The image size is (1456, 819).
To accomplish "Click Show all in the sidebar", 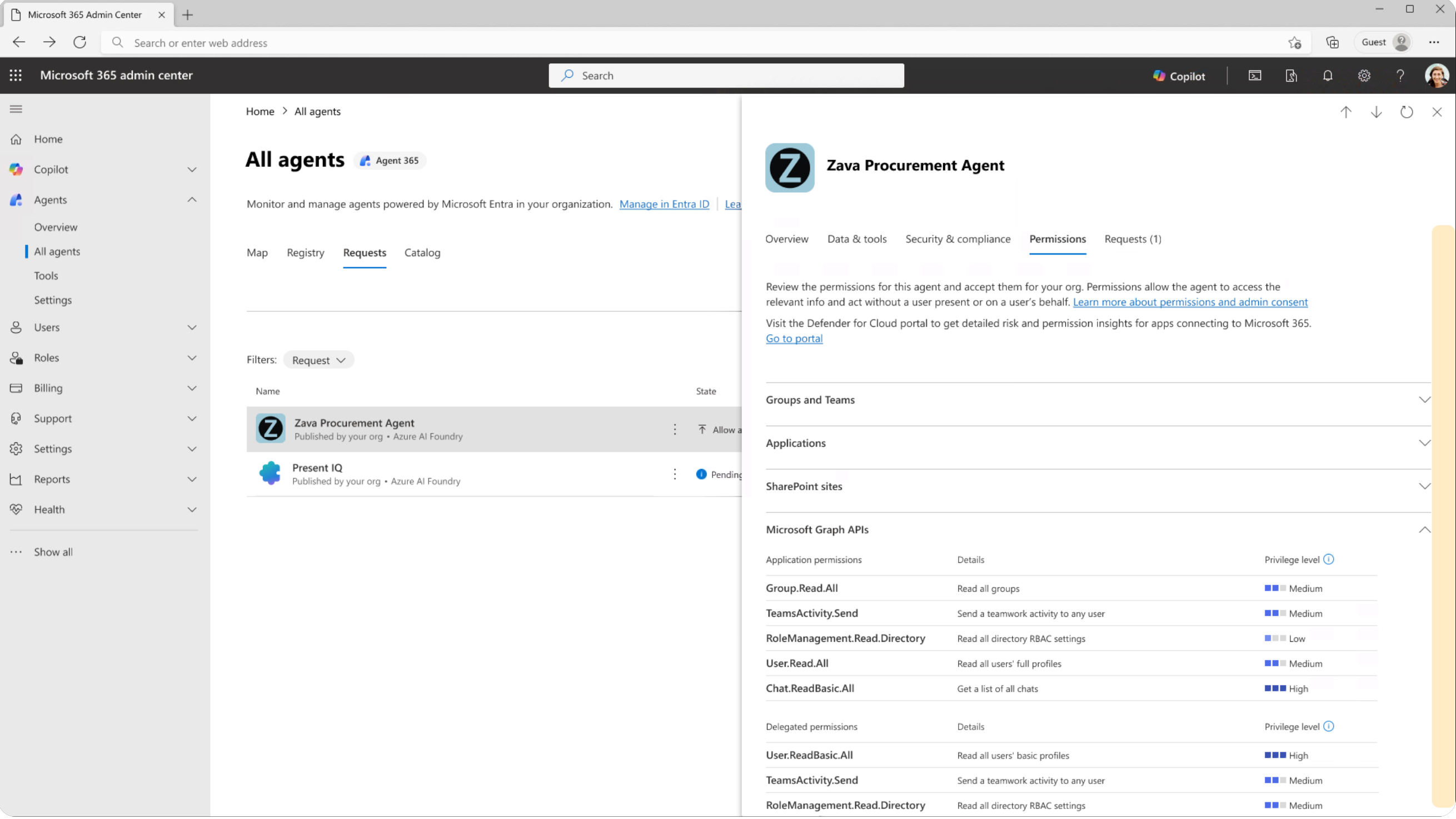I will point(53,552).
